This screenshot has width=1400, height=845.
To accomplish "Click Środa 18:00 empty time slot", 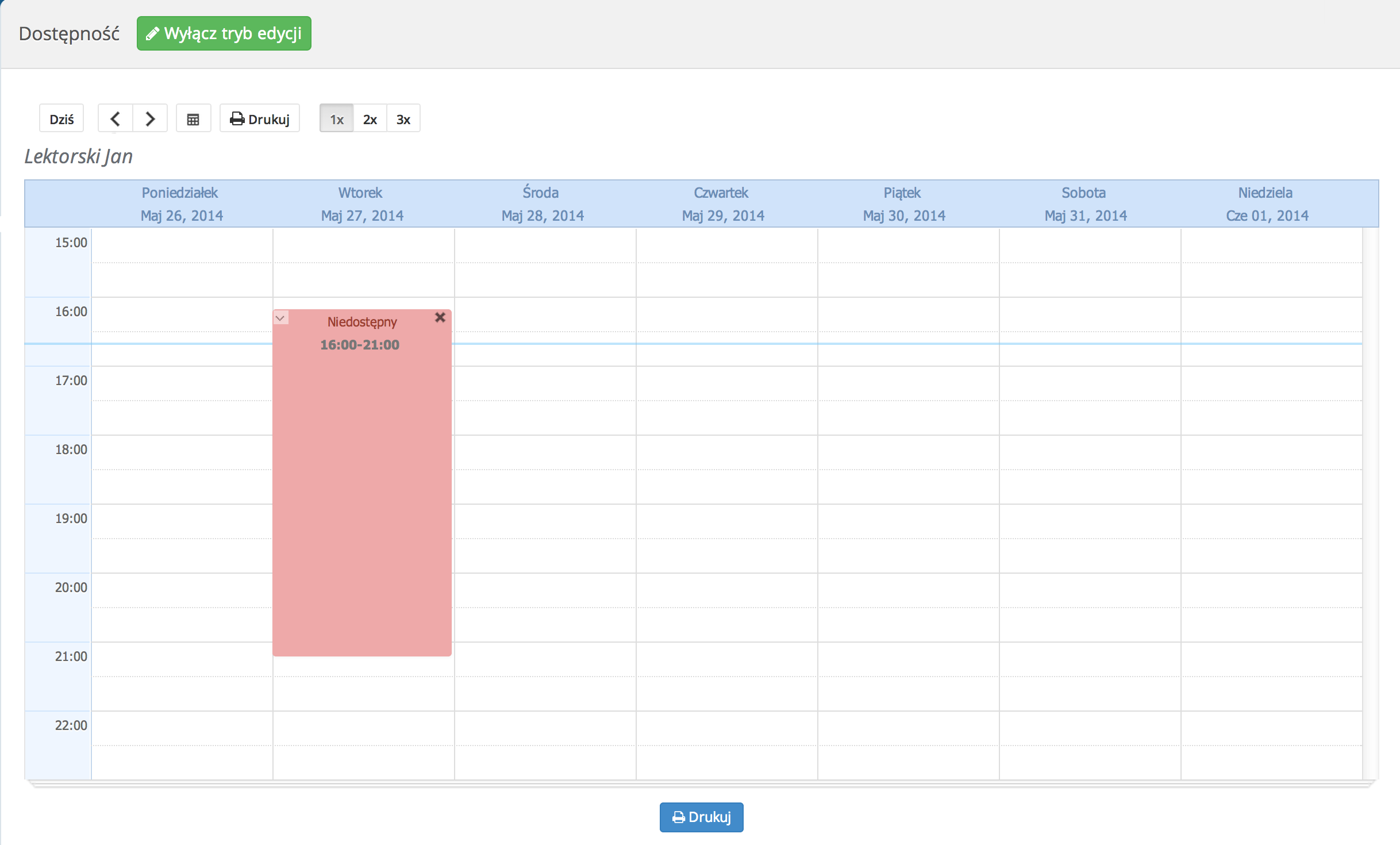I will click(x=545, y=452).
